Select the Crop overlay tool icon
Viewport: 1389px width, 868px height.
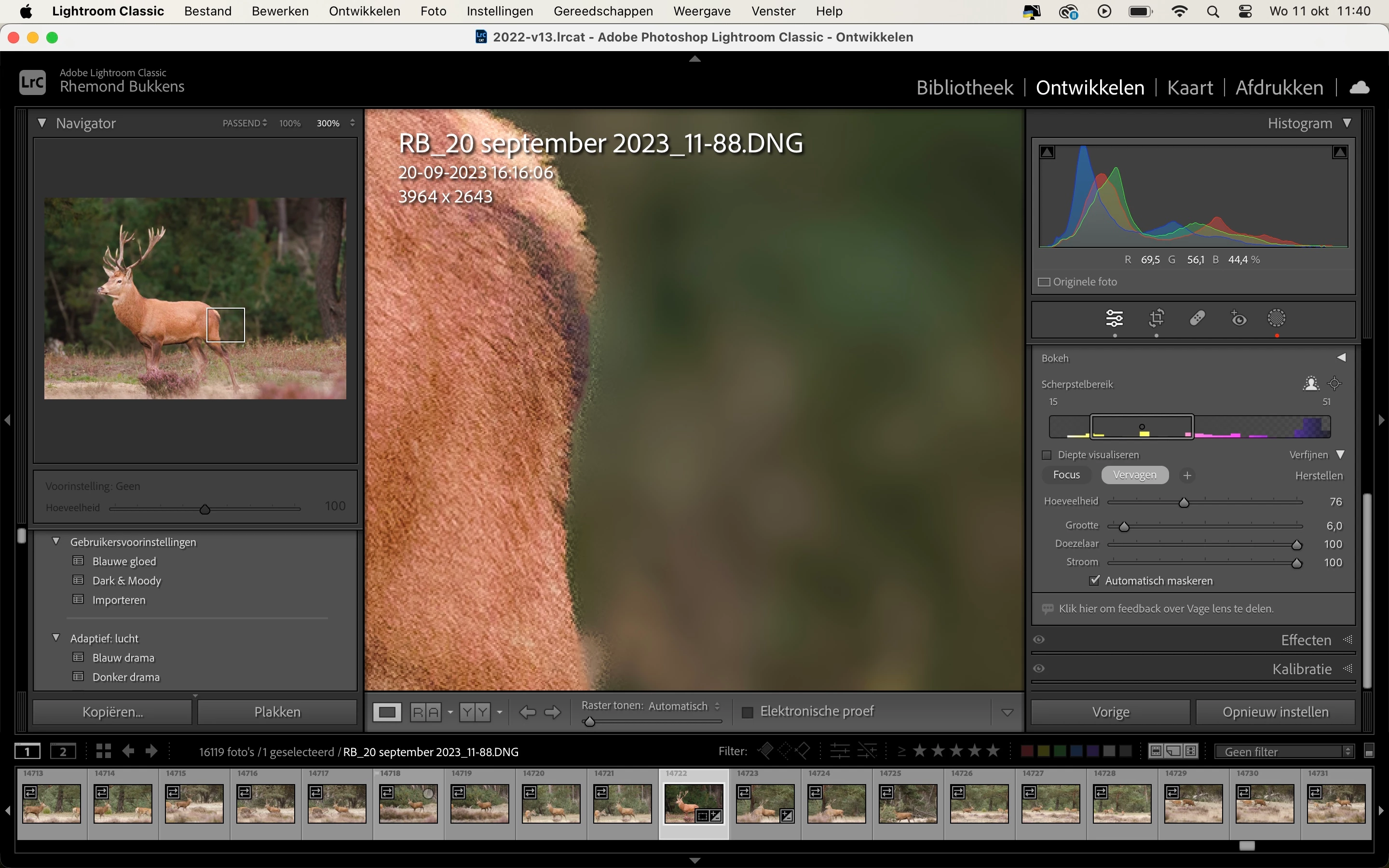click(x=1156, y=318)
